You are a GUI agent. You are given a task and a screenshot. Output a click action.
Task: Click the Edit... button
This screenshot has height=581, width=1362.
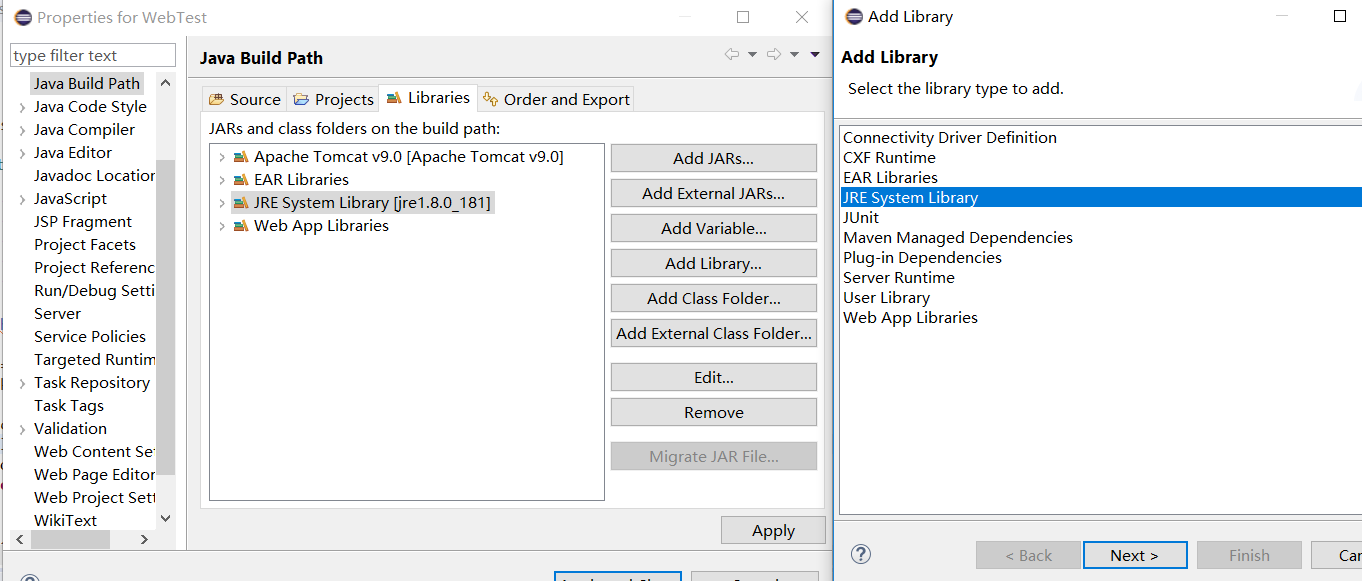(714, 377)
